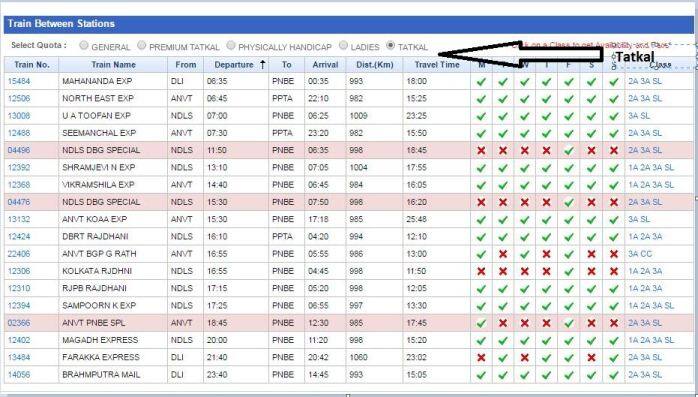Click Friday green check of train 04496
Screen dimensions: 698x397
568,150
